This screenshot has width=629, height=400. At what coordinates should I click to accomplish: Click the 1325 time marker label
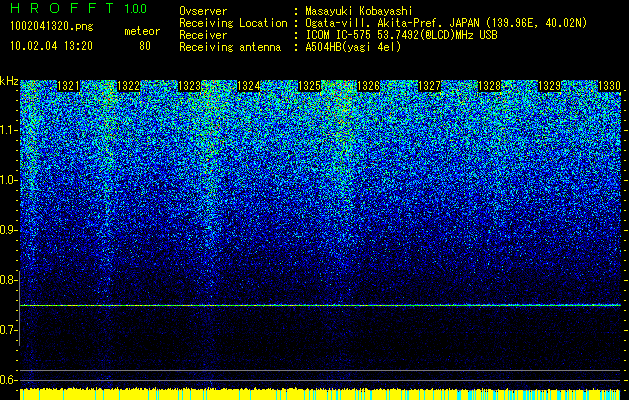(x=309, y=86)
